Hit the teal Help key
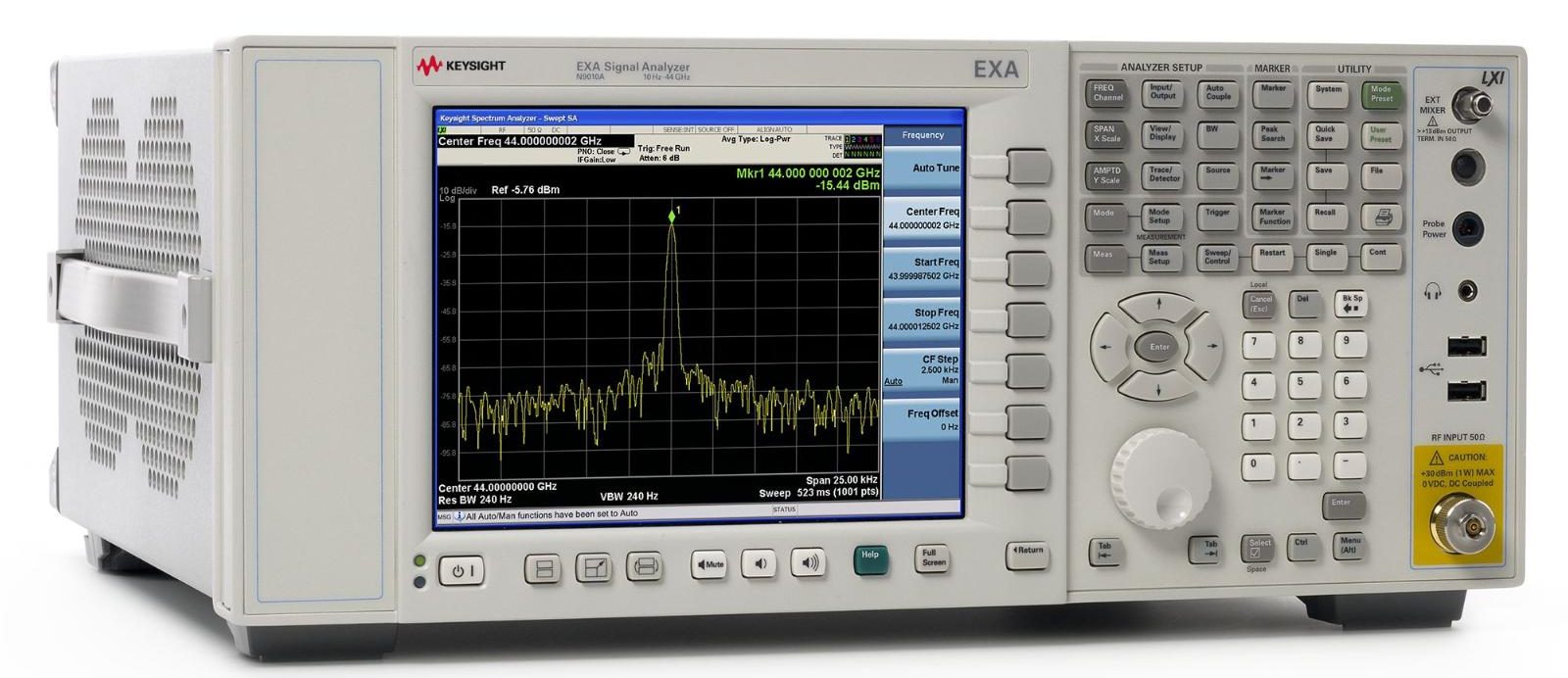 coord(870,559)
